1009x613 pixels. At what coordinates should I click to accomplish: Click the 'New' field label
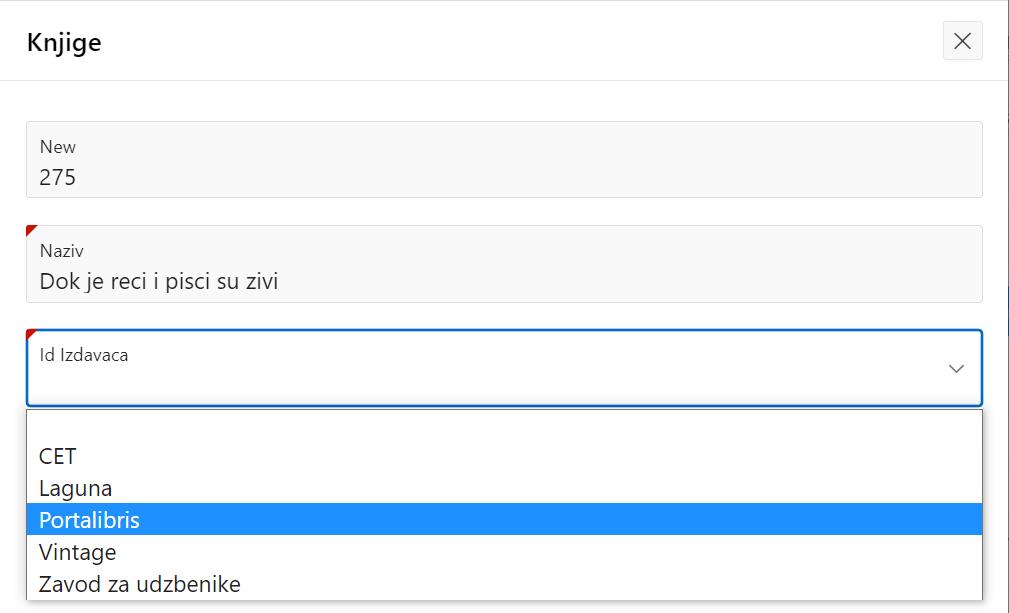point(58,147)
